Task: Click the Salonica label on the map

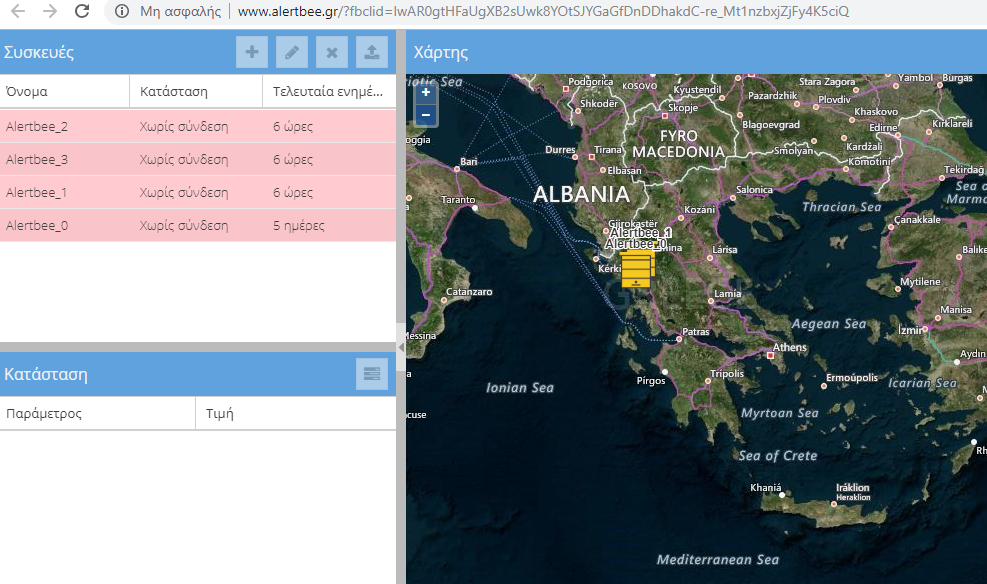Action: pyautogui.click(x=754, y=189)
